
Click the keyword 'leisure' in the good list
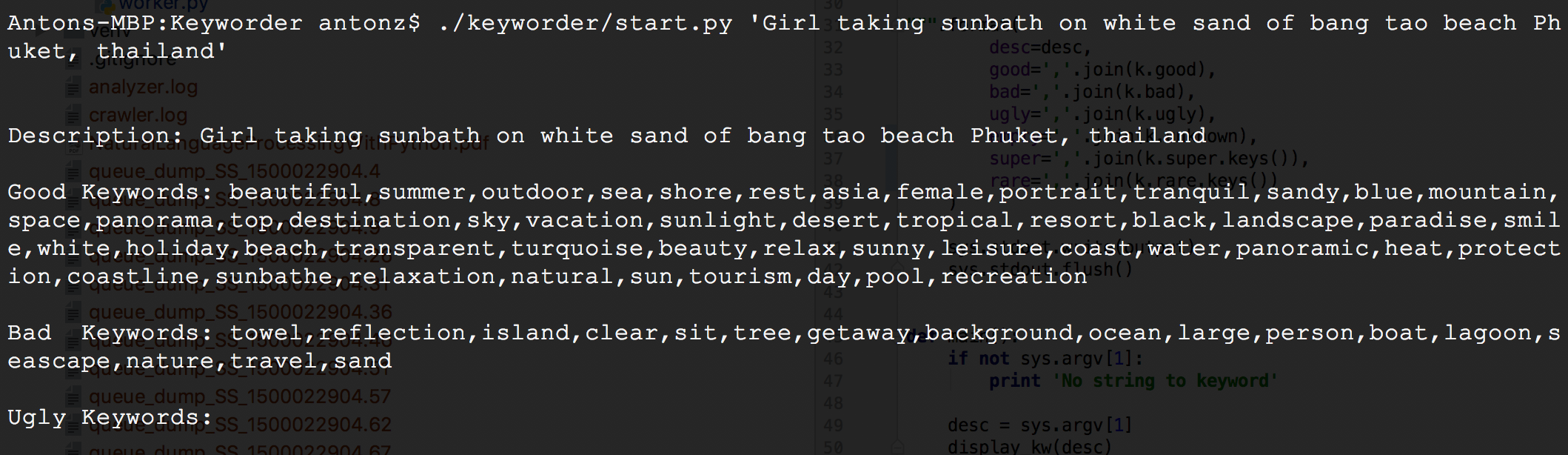[992, 249]
